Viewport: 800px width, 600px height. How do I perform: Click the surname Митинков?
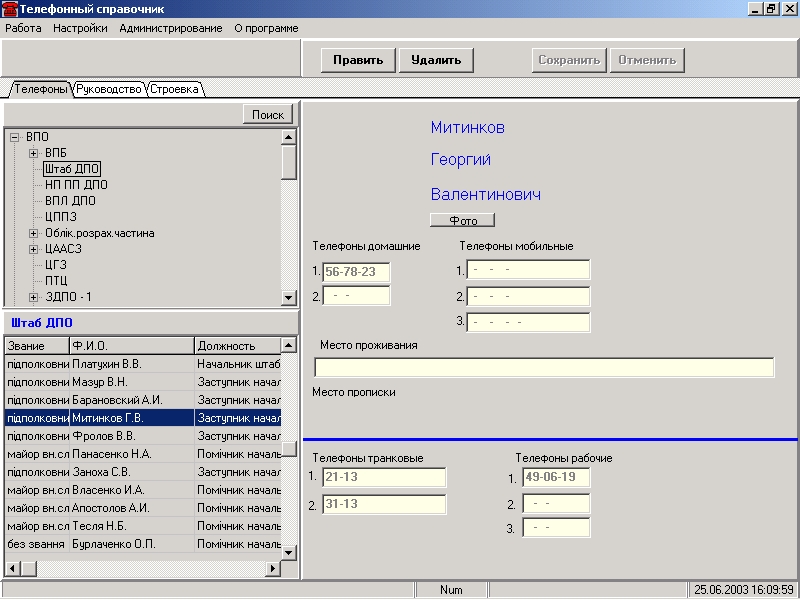pyautogui.click(x=467, y=127)
